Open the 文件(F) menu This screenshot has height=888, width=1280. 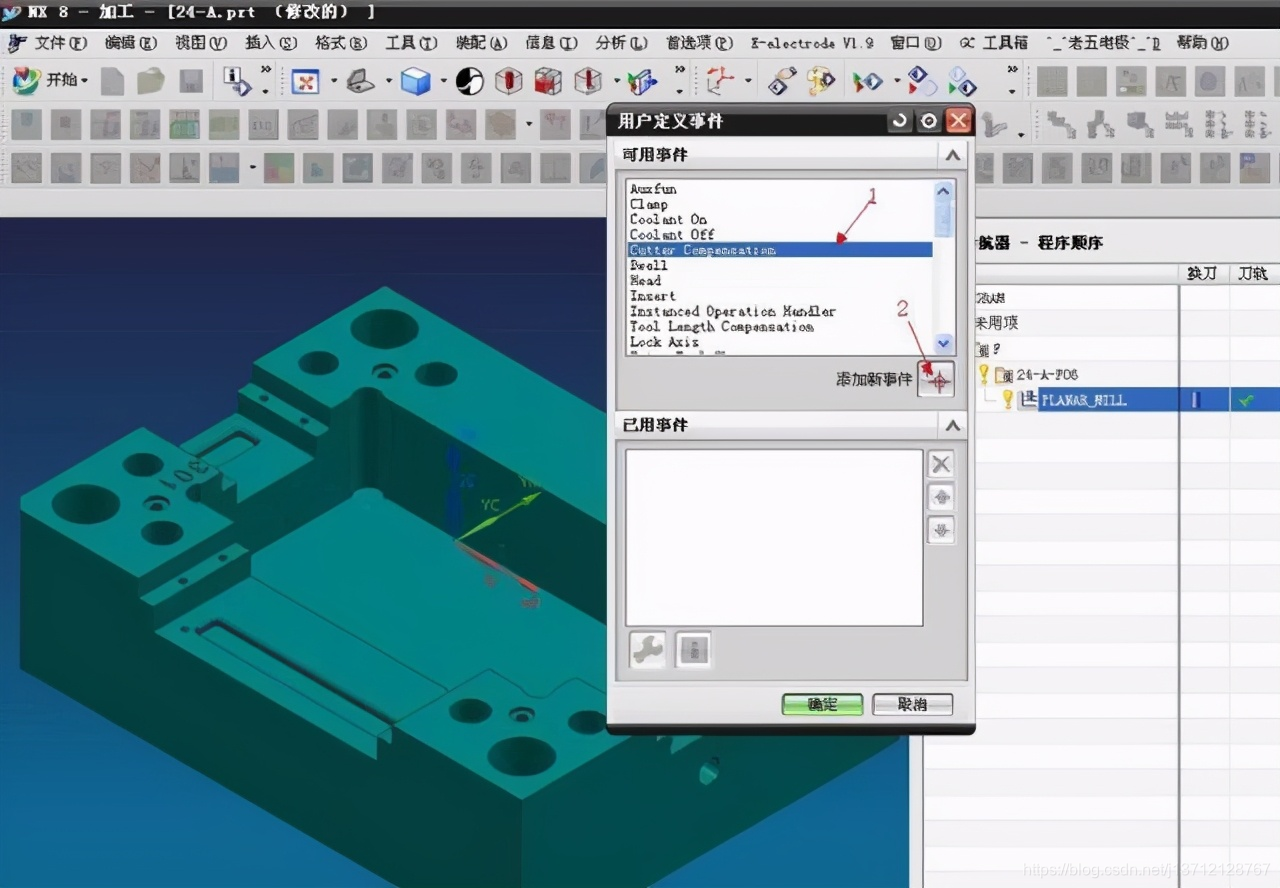click(x=60, y=43)
